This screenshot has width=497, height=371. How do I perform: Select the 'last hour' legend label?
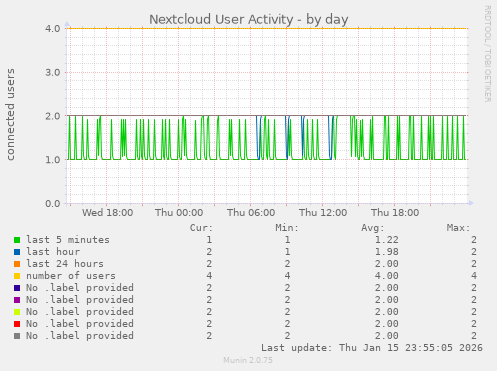(x=53, y=252)
